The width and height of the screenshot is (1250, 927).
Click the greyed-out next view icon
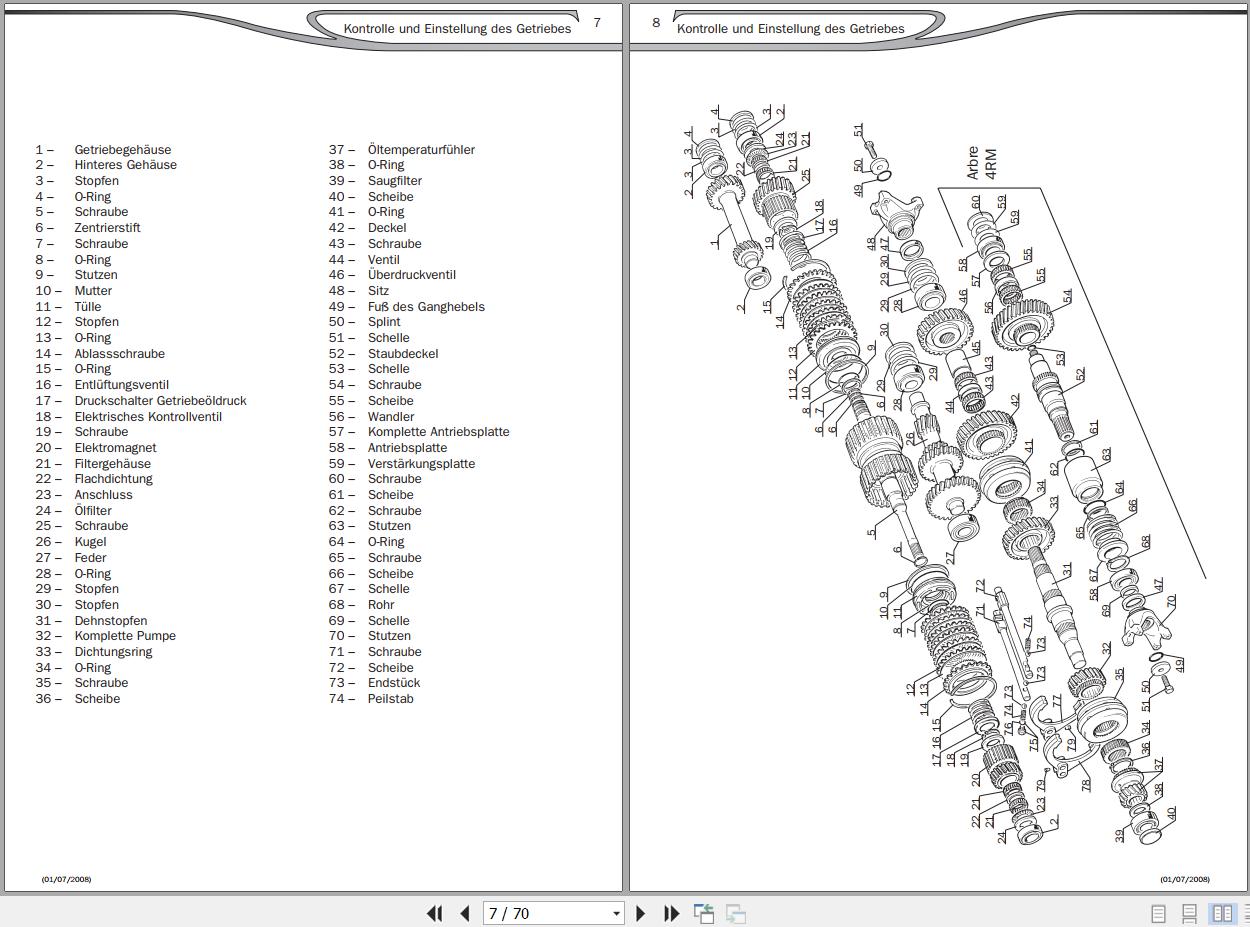pos(736,913)
